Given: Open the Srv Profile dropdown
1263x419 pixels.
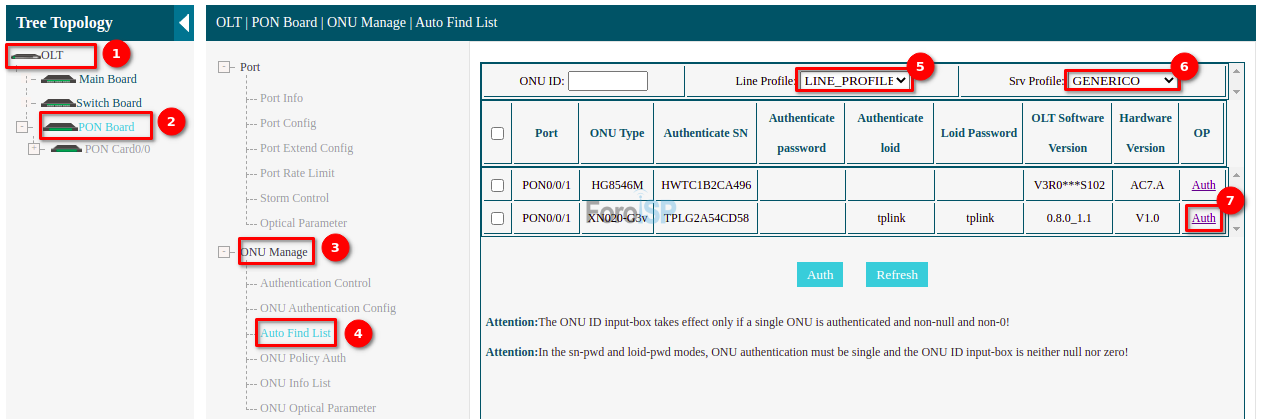Looking at the screenshot, I should 1121,80.
